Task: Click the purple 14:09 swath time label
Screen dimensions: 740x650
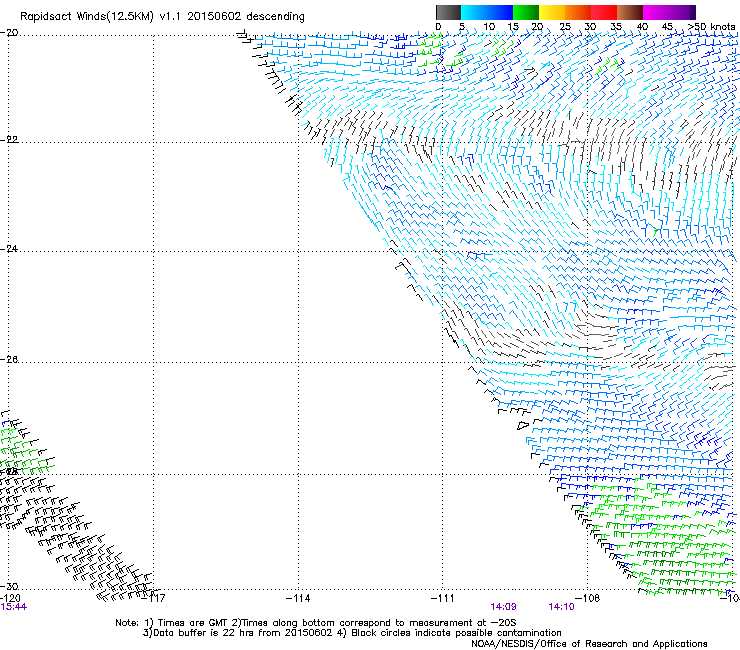Action: pos(504,607)
